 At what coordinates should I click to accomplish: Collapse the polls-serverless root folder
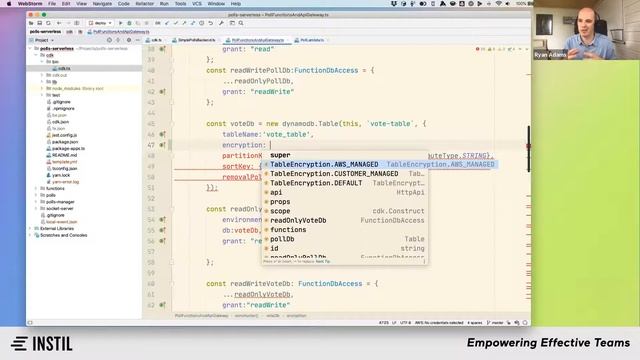click(30, 49)
